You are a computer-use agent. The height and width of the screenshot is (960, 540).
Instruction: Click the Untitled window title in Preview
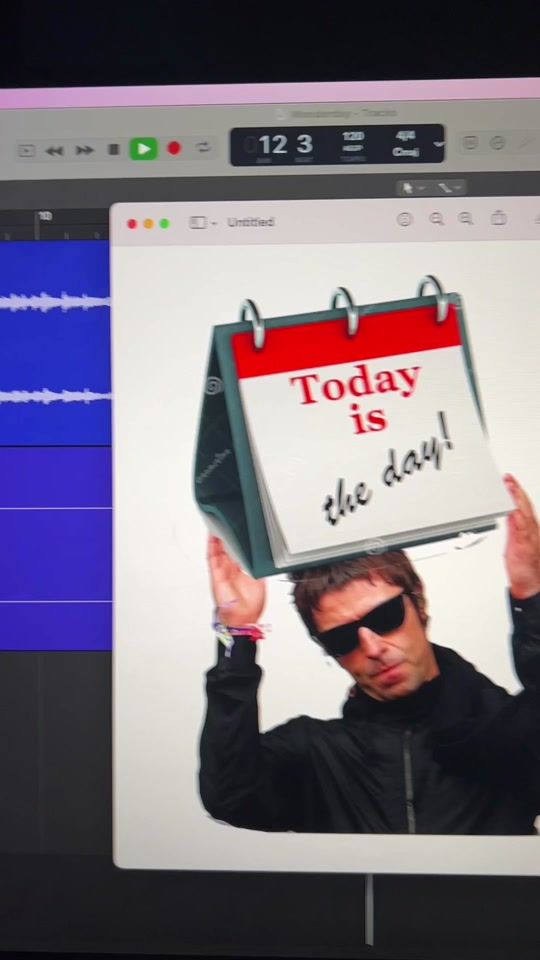click(x=251, y=222)
